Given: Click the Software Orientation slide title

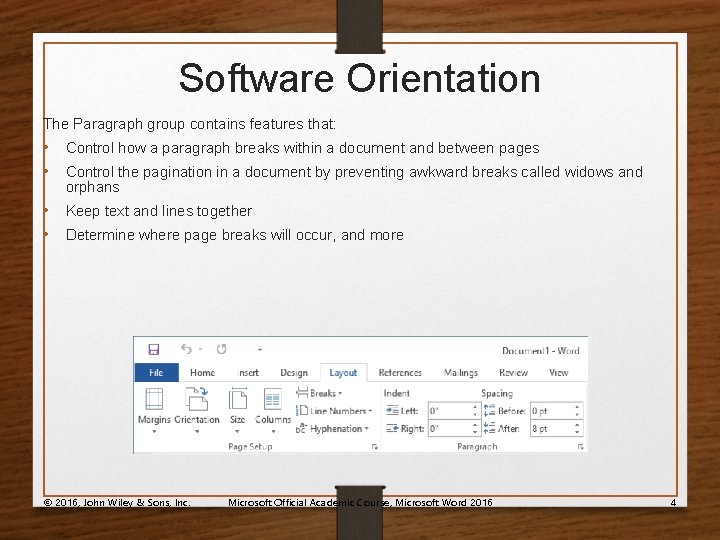Looking at the screenshot, I should point(360,79).
